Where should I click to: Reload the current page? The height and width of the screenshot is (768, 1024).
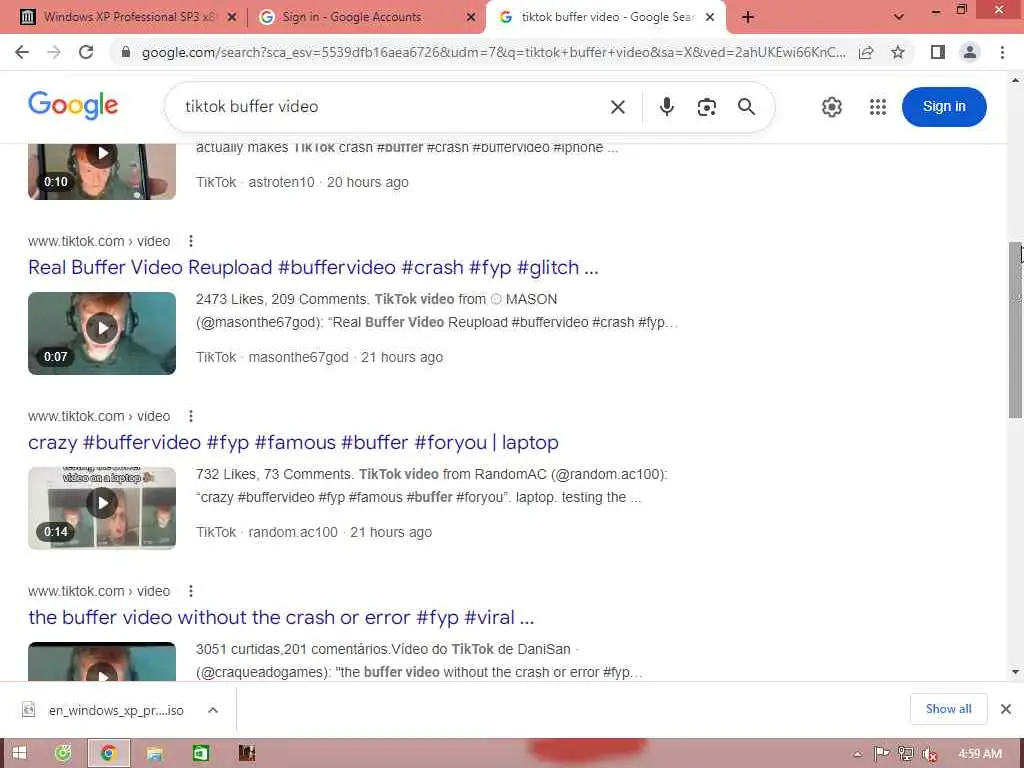(x=86, y=52)
